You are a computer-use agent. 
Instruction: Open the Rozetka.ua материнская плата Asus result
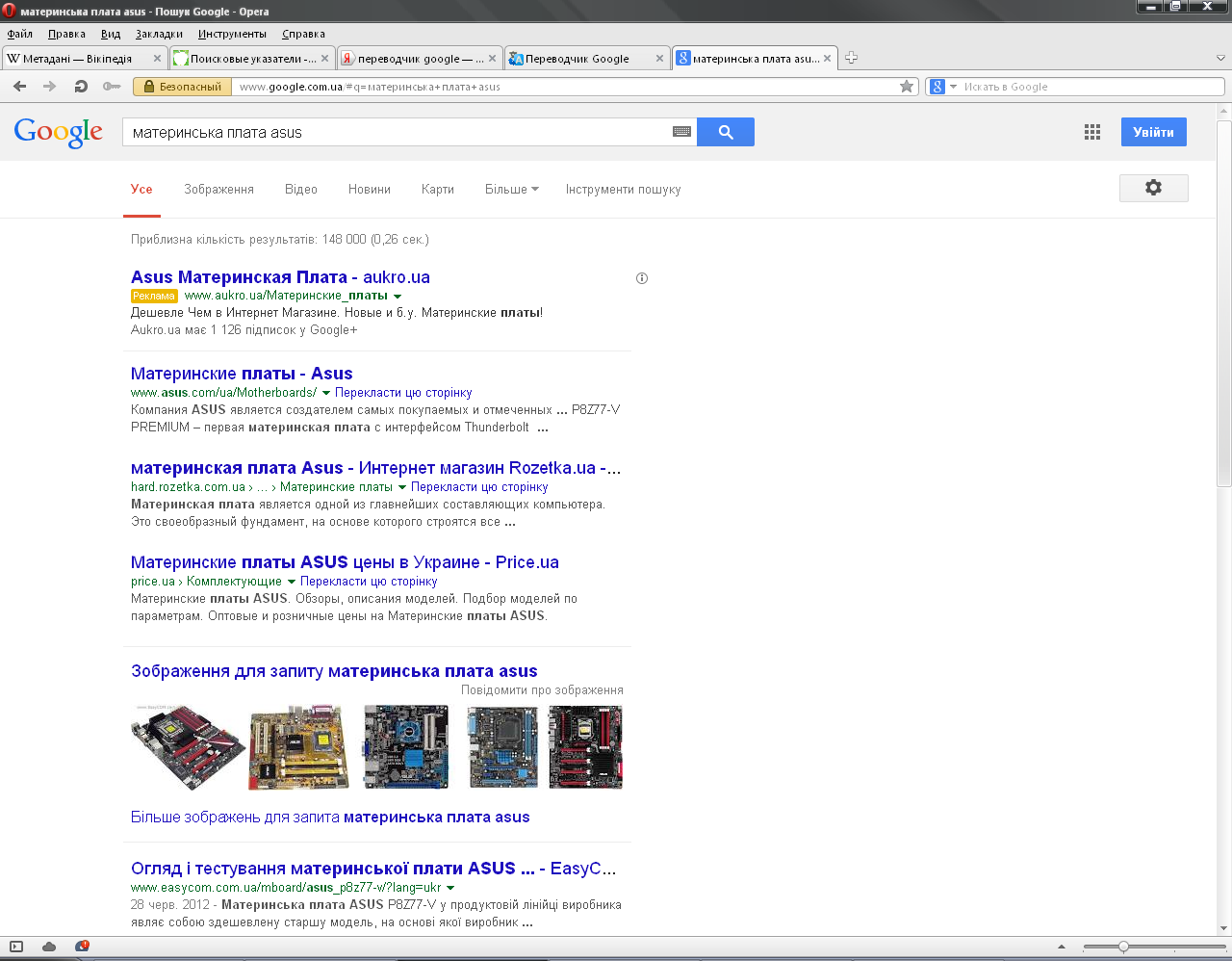tap(375, 468)
